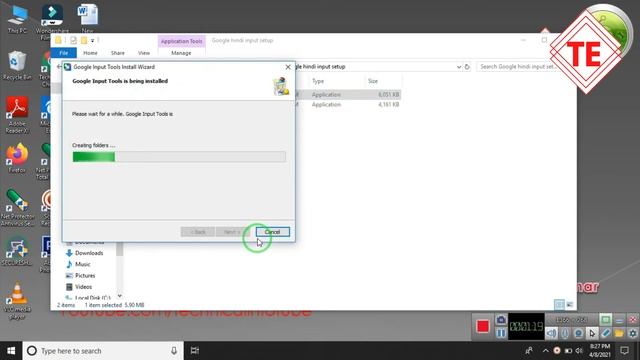Refresh the Explorer folder view
Screen dimensions: 640x360
[x=467, y=67]
